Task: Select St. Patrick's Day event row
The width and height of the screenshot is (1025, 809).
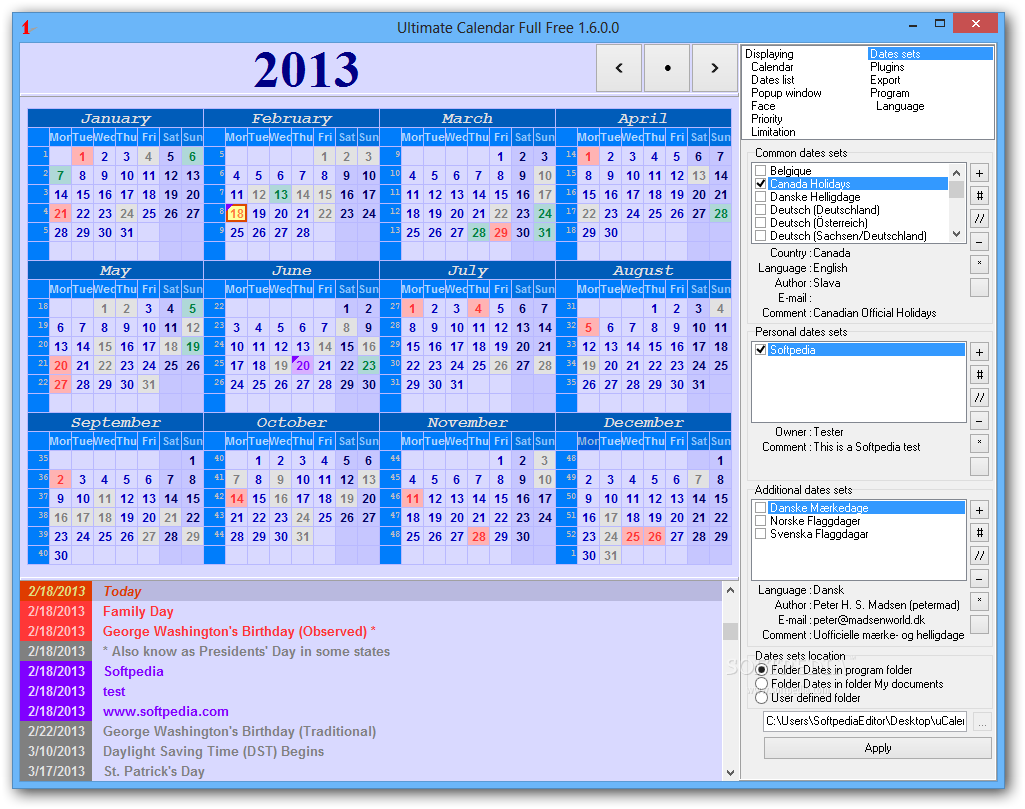Action: 371,771
